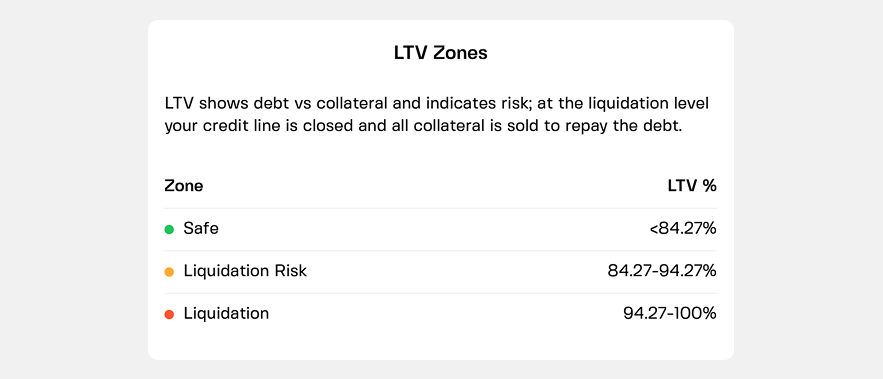Screen dimensions: 883x379
Task: Click the second line about collateral sold
Action: pyautogui.click(x=423, y=126)
